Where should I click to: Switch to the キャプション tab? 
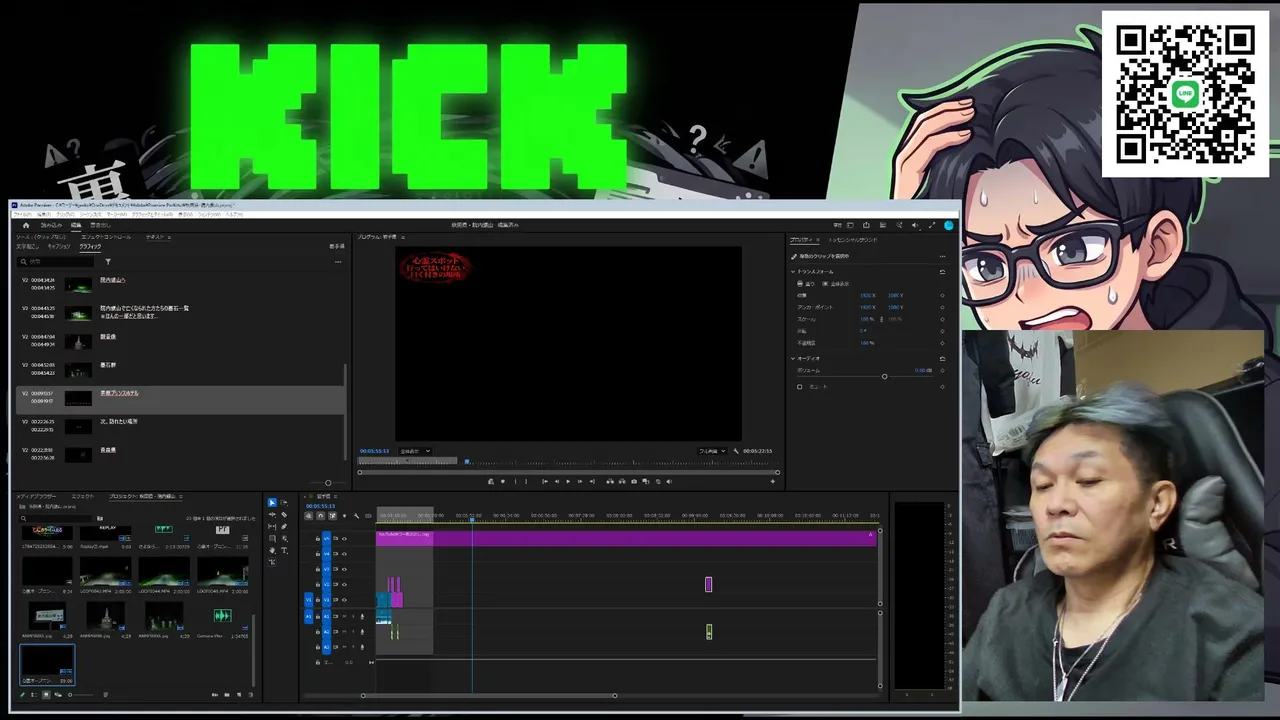(59, 246)
